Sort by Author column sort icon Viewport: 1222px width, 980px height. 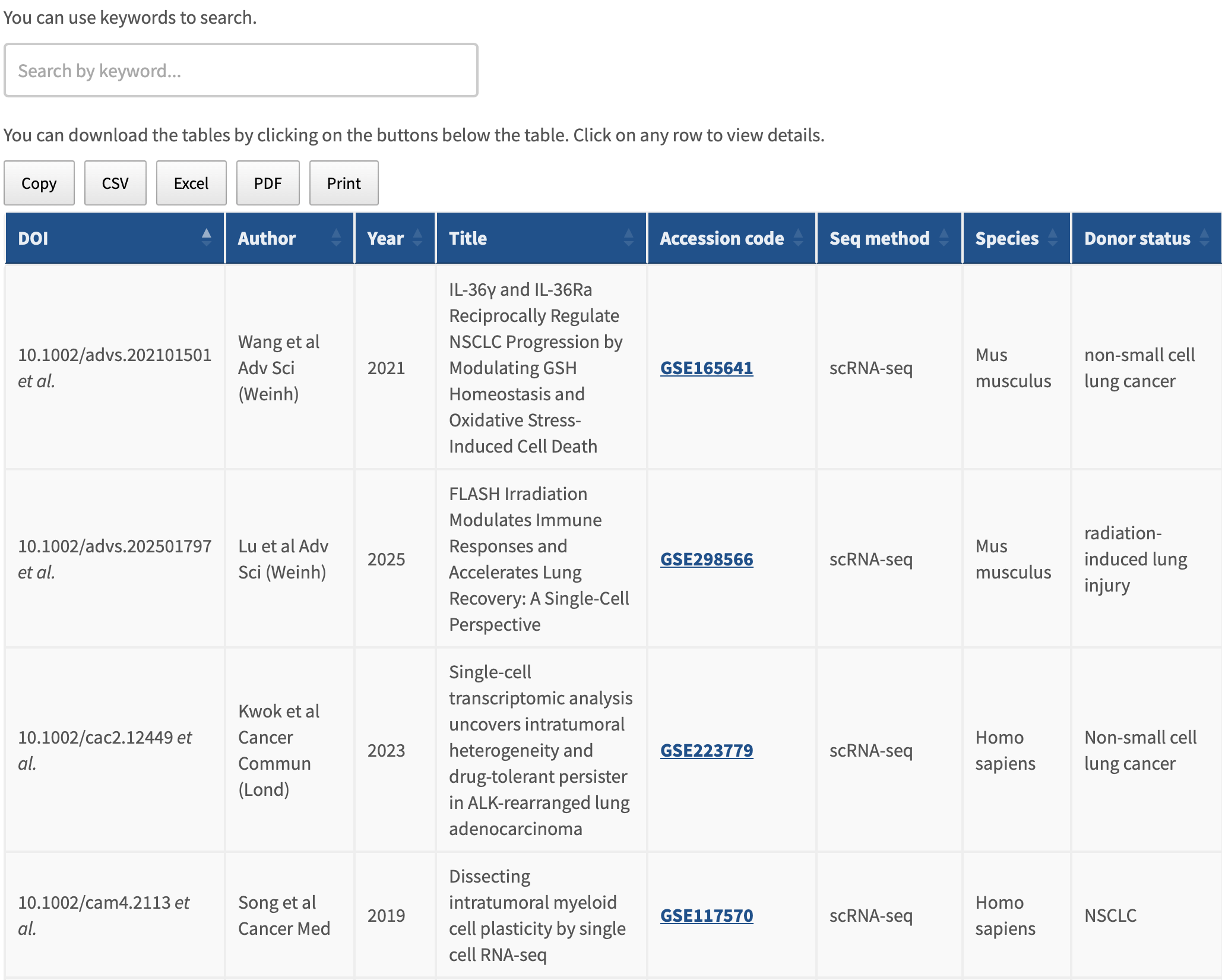tap(336, 238)
